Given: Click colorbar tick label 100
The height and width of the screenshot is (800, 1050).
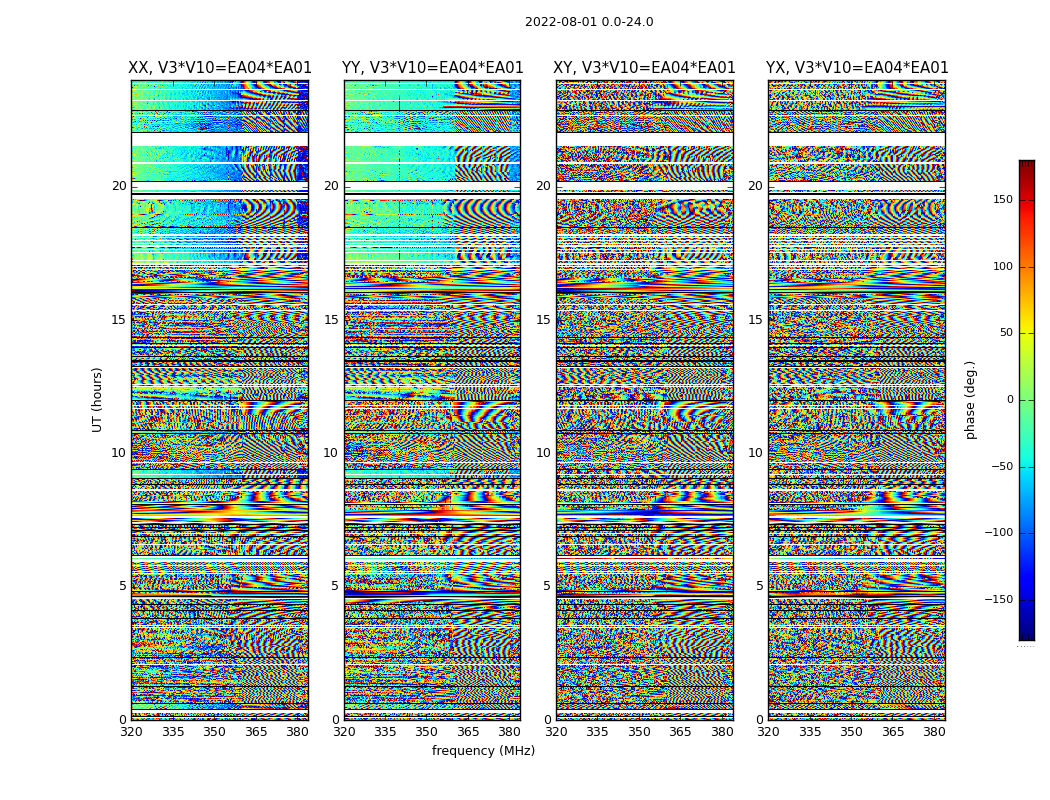Looking at the screenshot, I should [x=1003, y=266].
